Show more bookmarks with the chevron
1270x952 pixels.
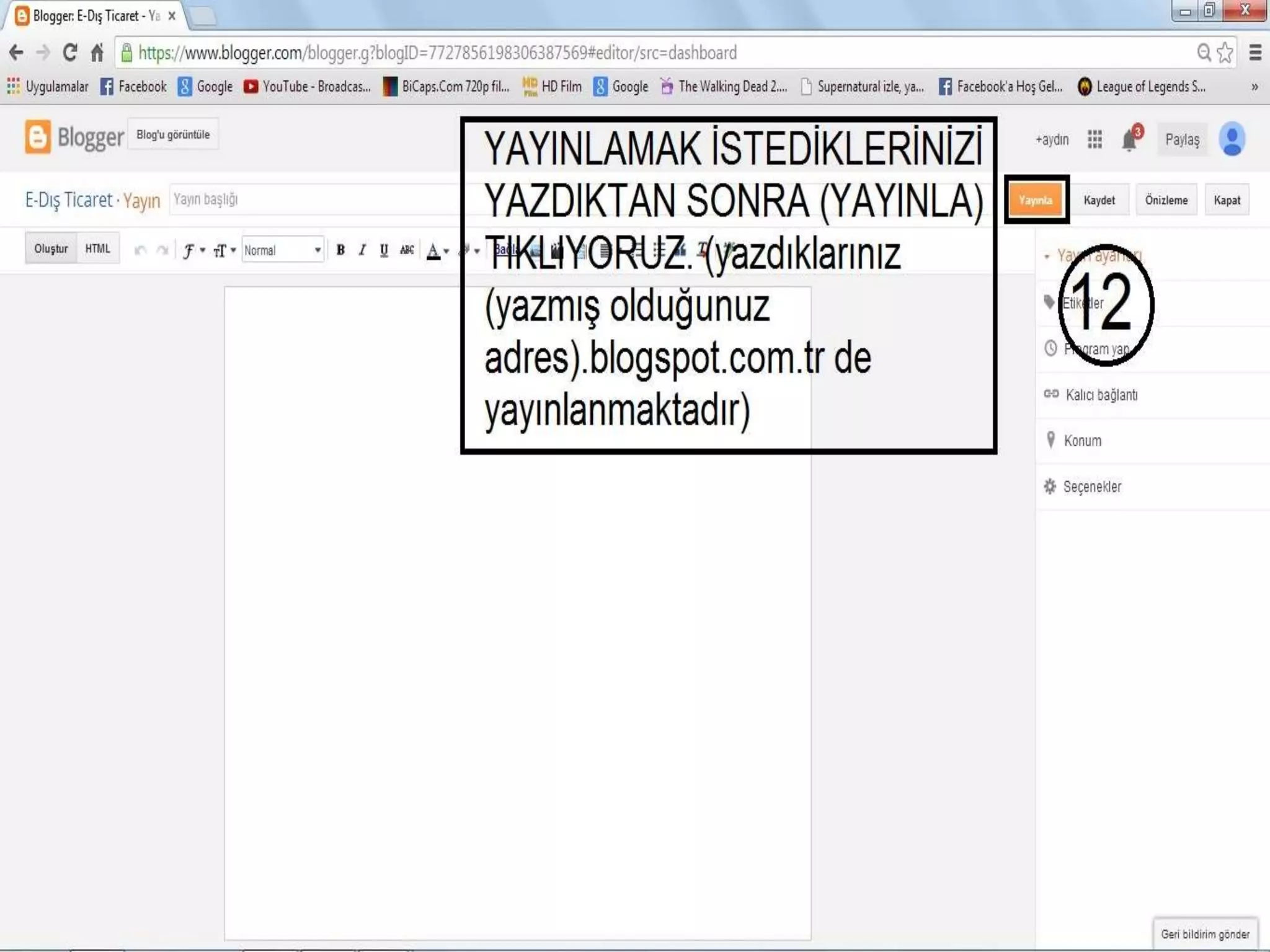click(x=1254, y=87)
